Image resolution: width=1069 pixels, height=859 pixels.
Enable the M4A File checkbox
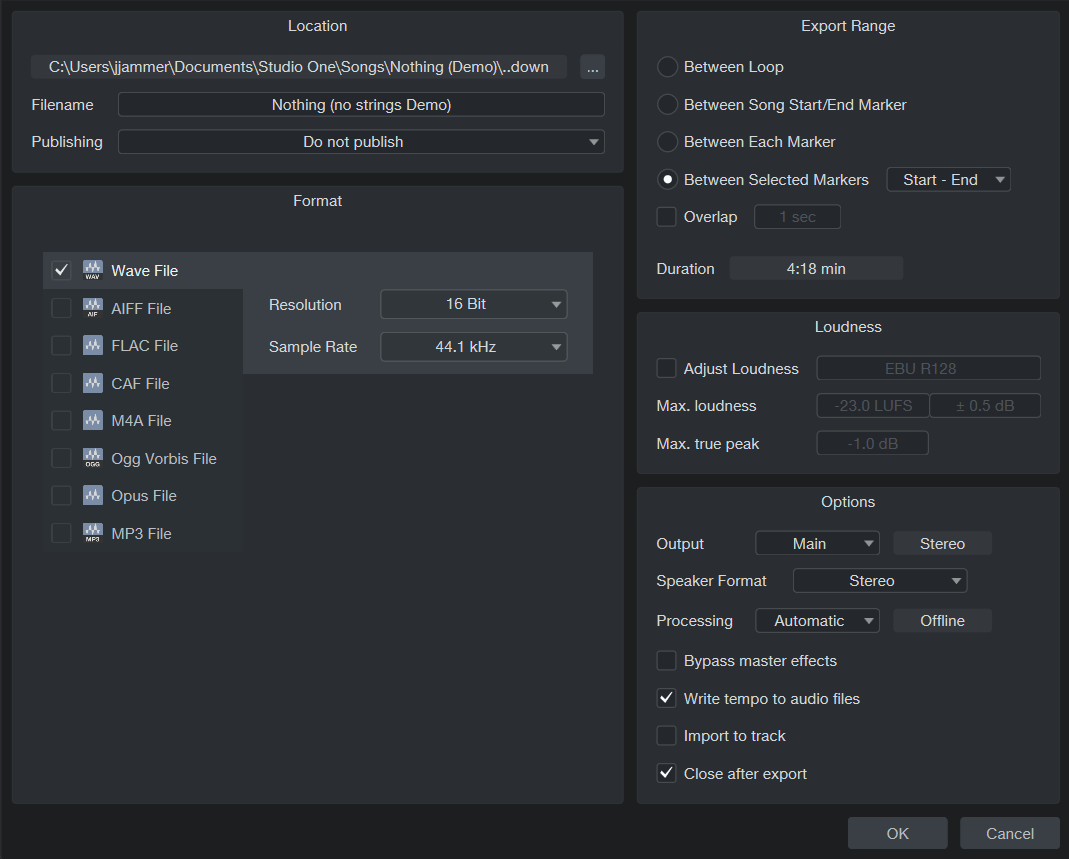pyautogui.click(x=61, y=421)
